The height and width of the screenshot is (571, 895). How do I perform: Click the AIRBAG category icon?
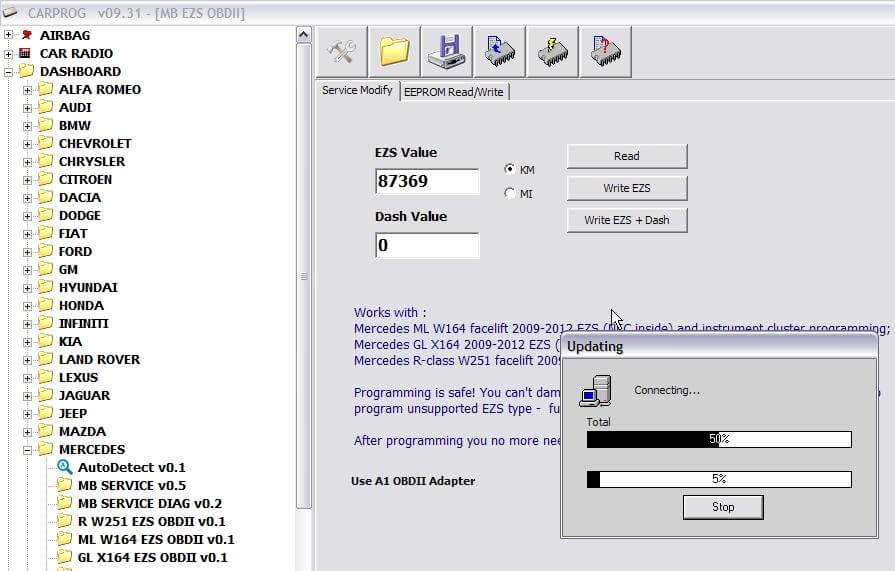click(26, 35)
